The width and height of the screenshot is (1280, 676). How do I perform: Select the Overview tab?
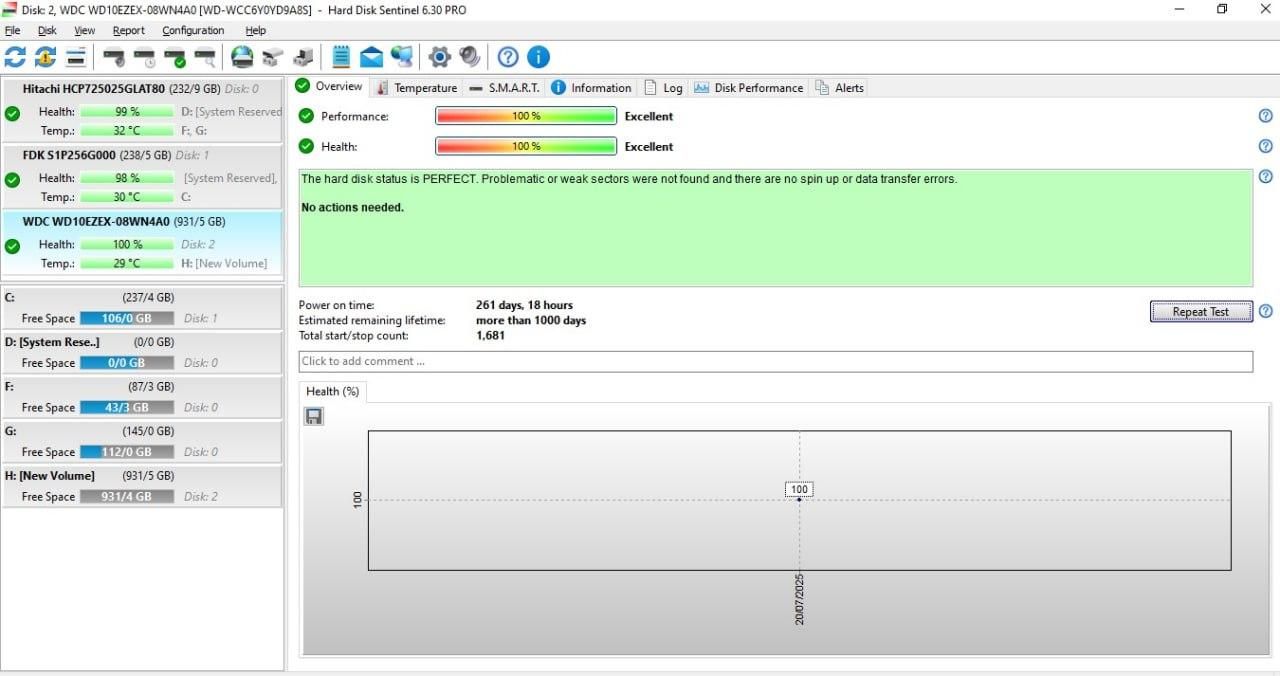click(x=329, y=86)
